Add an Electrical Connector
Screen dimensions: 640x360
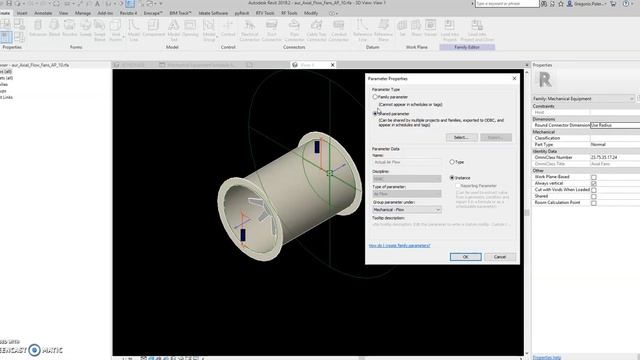coord(249,30)
